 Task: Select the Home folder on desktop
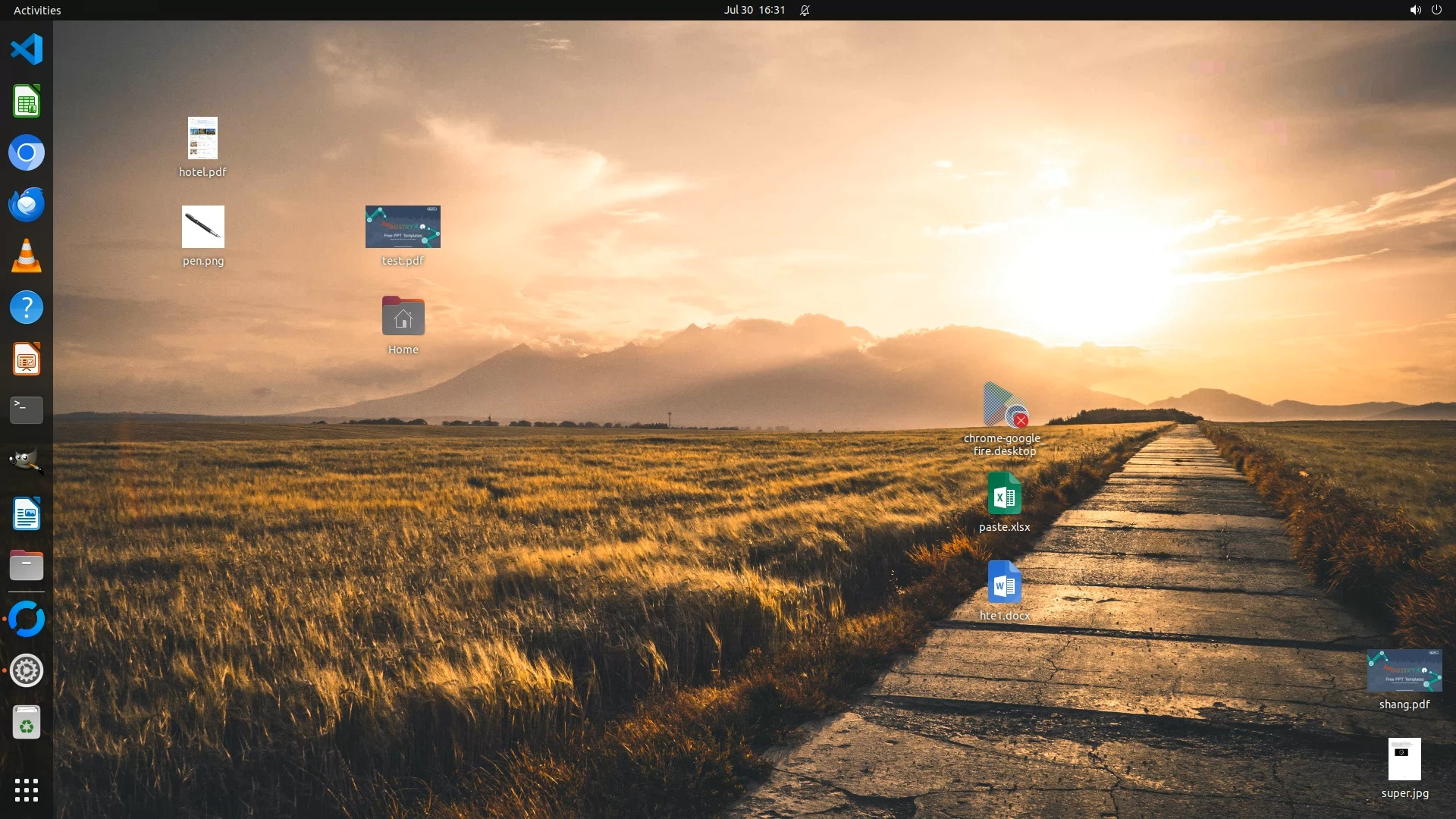[403, 317]
